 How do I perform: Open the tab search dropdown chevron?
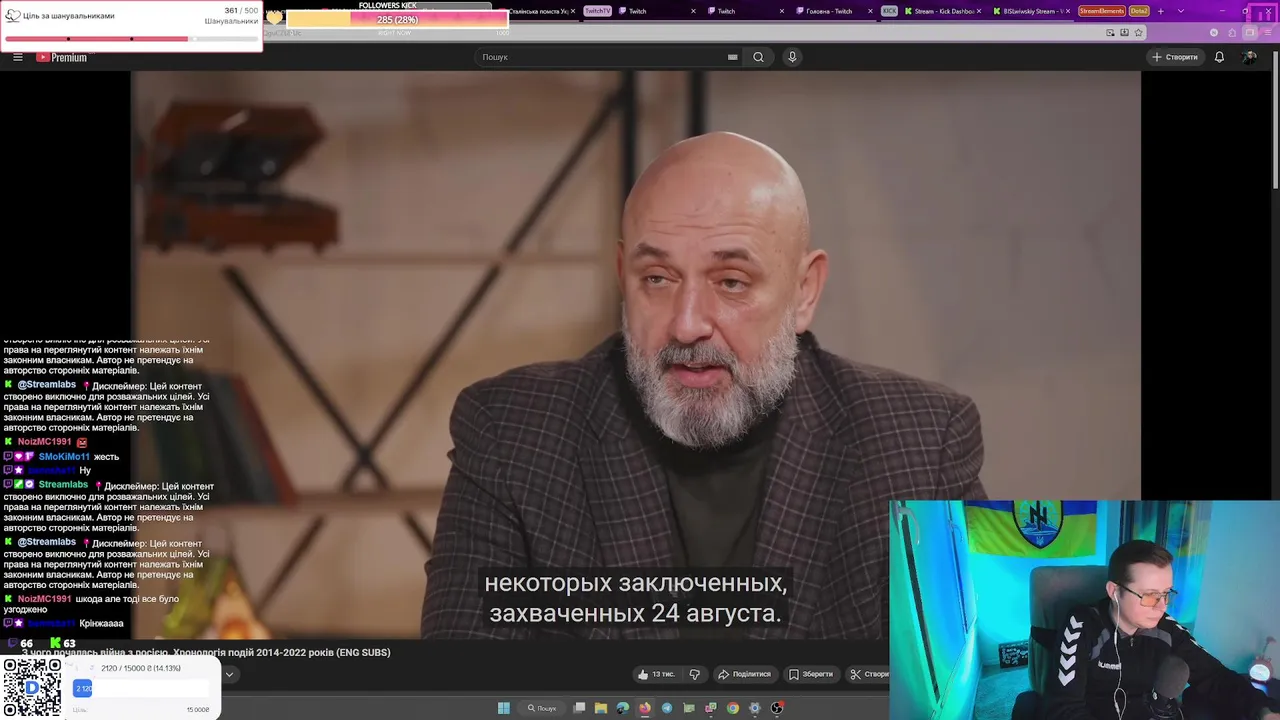(x=1181, y=11)
